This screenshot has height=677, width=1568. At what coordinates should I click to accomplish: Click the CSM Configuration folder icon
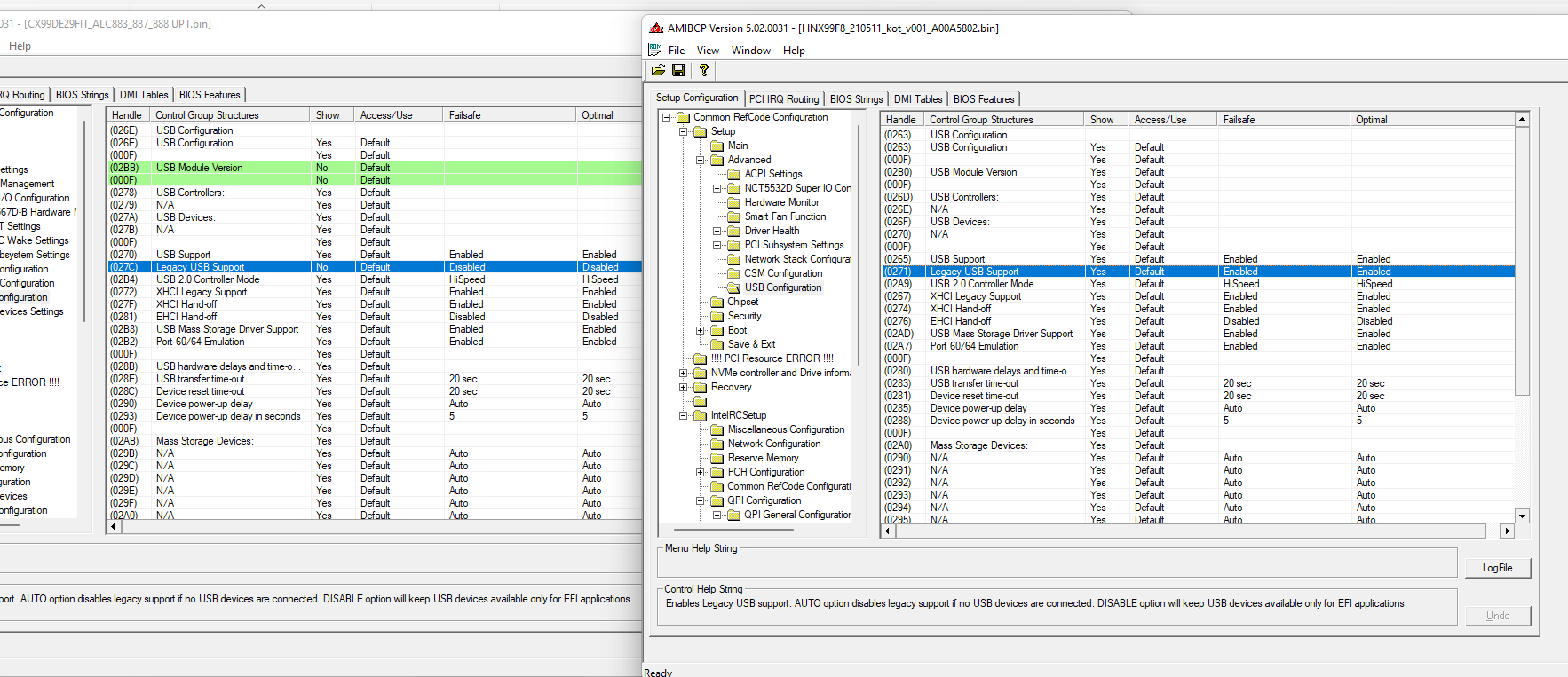point(734,274)
